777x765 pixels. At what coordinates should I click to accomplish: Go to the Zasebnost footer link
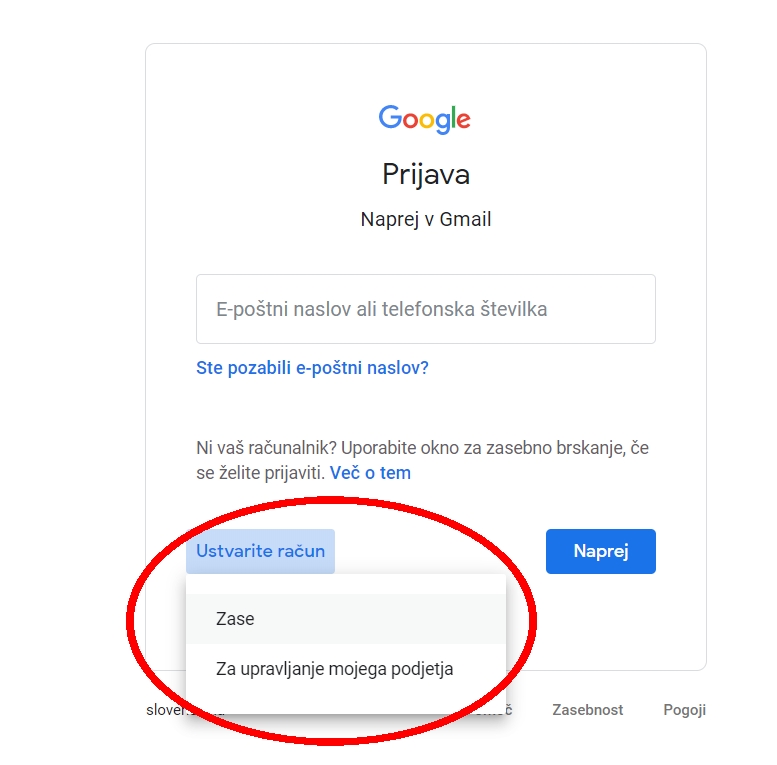coord(587,710)
